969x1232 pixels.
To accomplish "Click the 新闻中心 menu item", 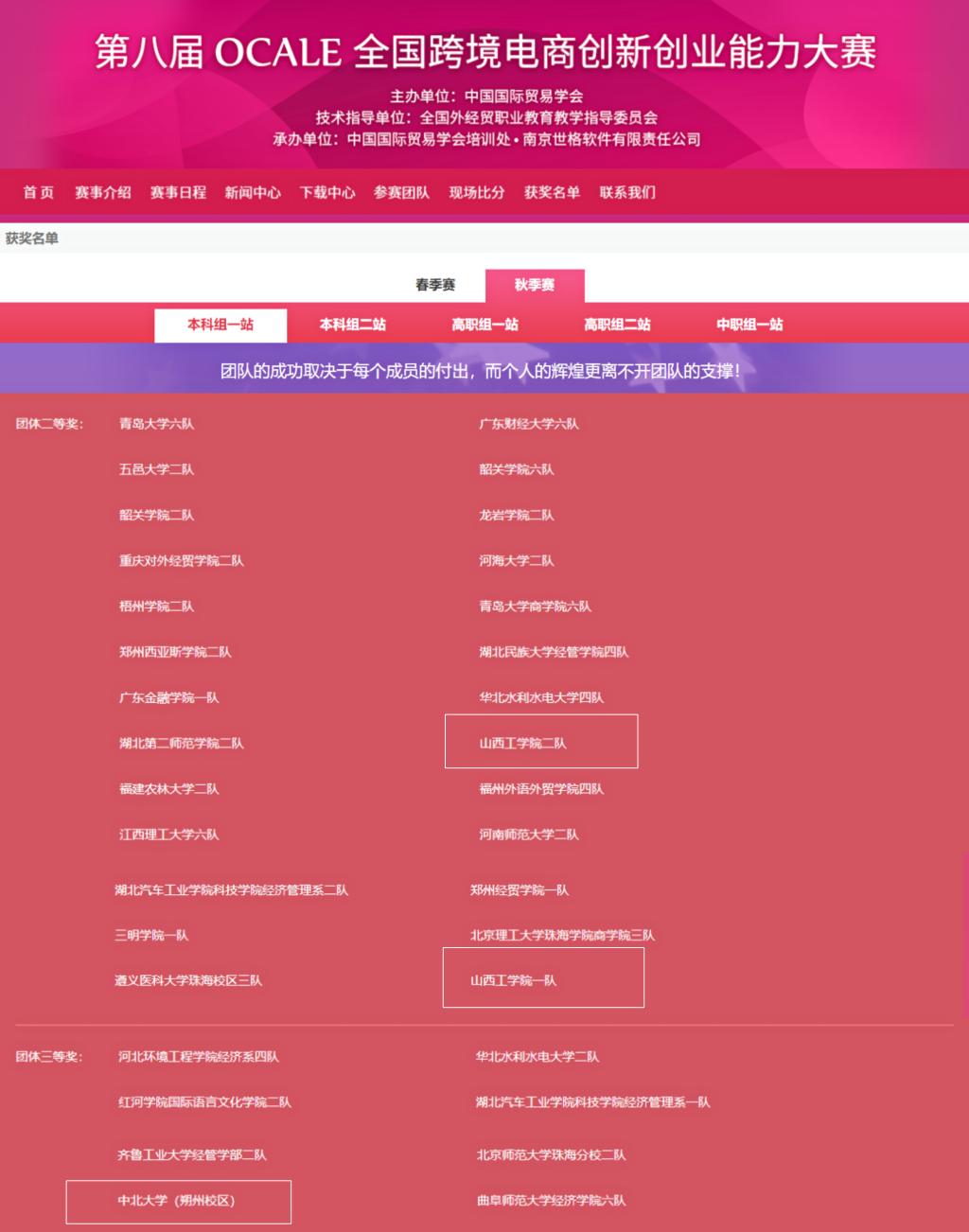I will click(253, 192).
